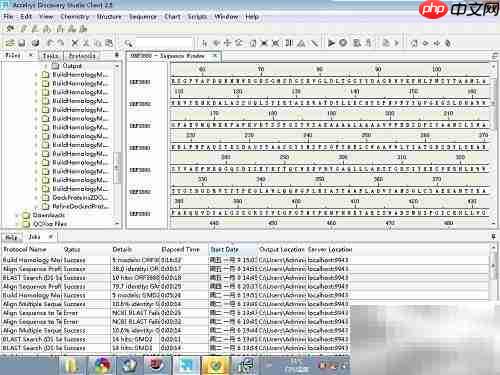Click the 3D cube window toolbar icon
The width and height of the screenshot is (500, 375).
pyautogui.click(x=35, y=43)
